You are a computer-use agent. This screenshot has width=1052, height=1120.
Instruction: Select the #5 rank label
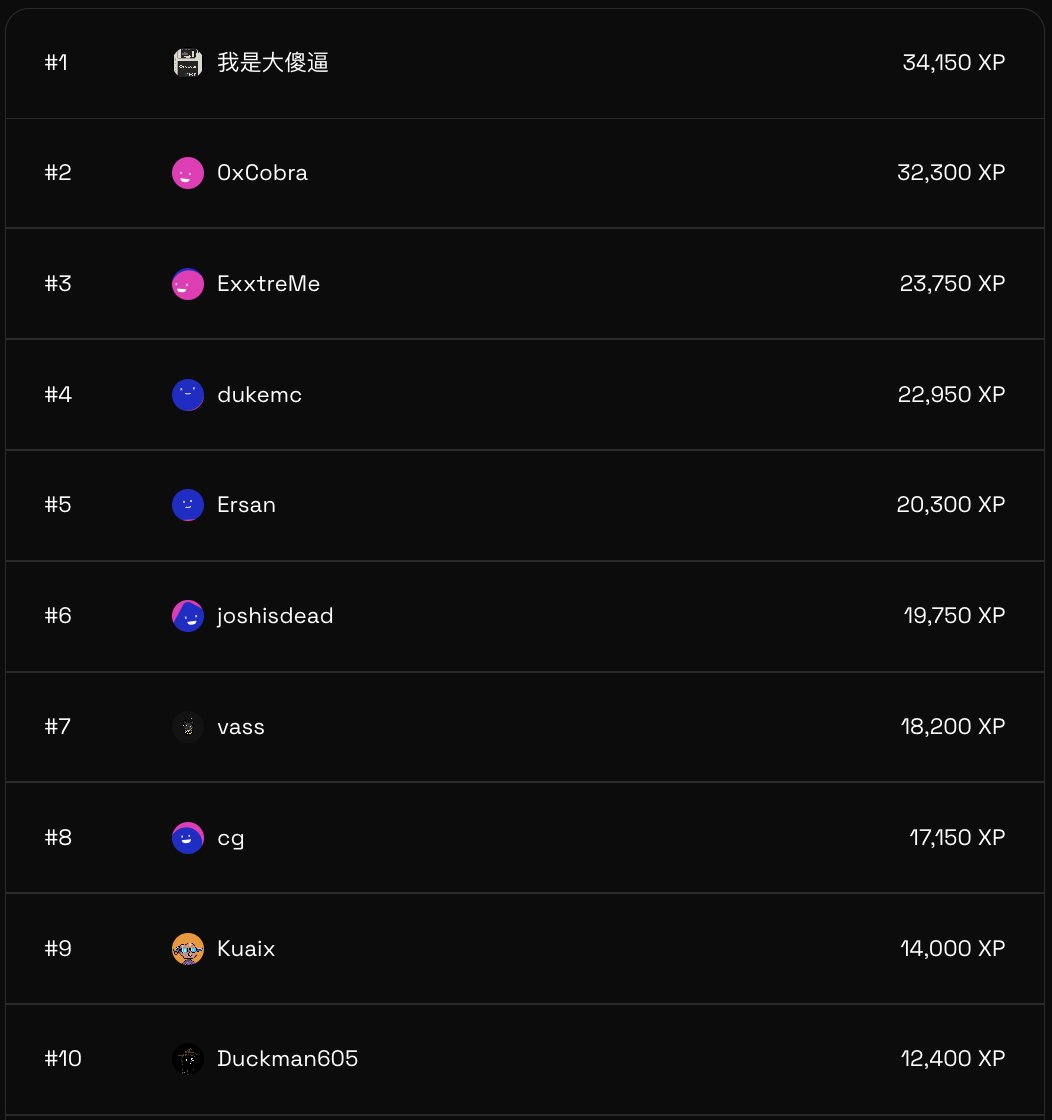point(58,505)
